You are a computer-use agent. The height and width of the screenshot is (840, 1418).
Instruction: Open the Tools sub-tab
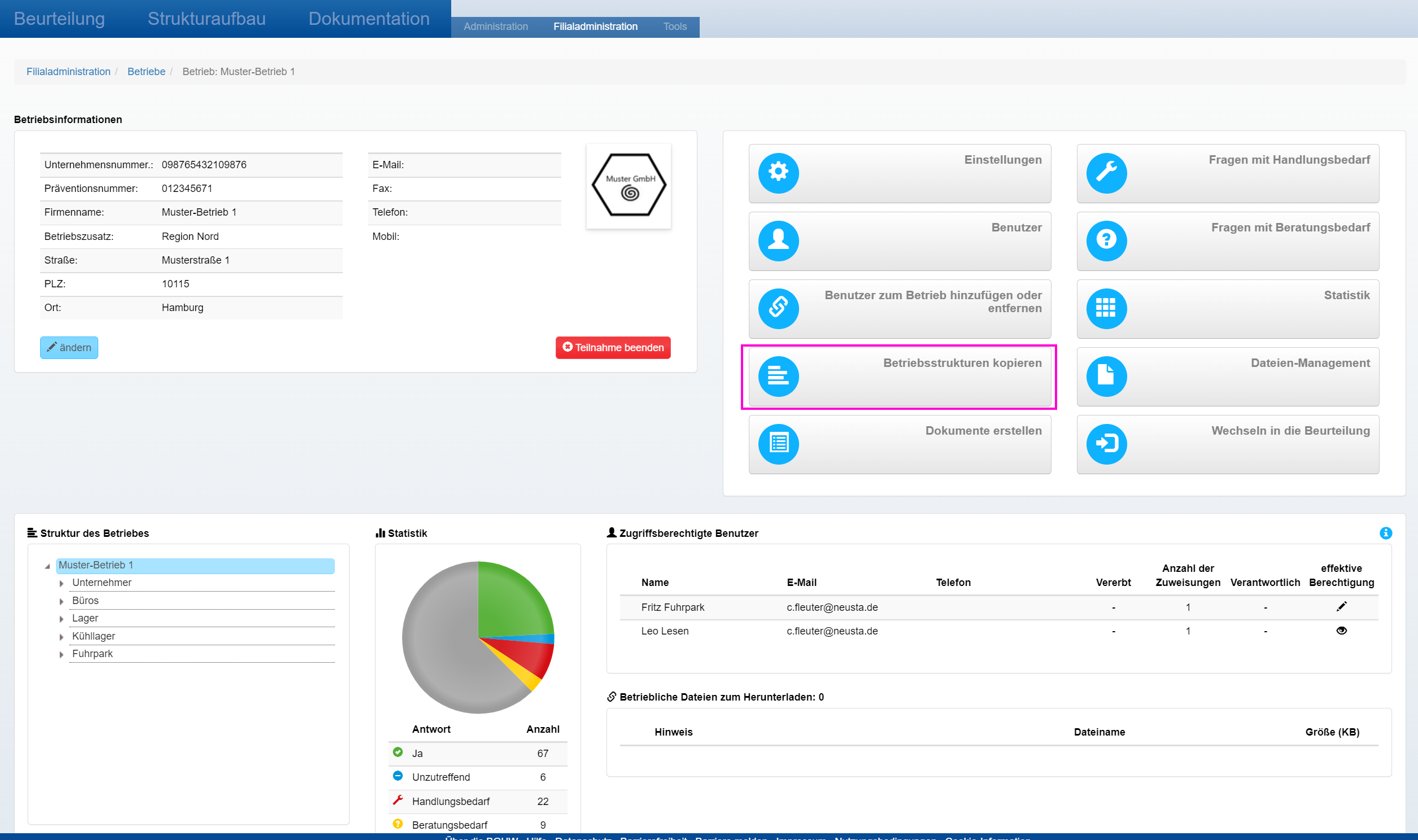(x=675, y=27)
